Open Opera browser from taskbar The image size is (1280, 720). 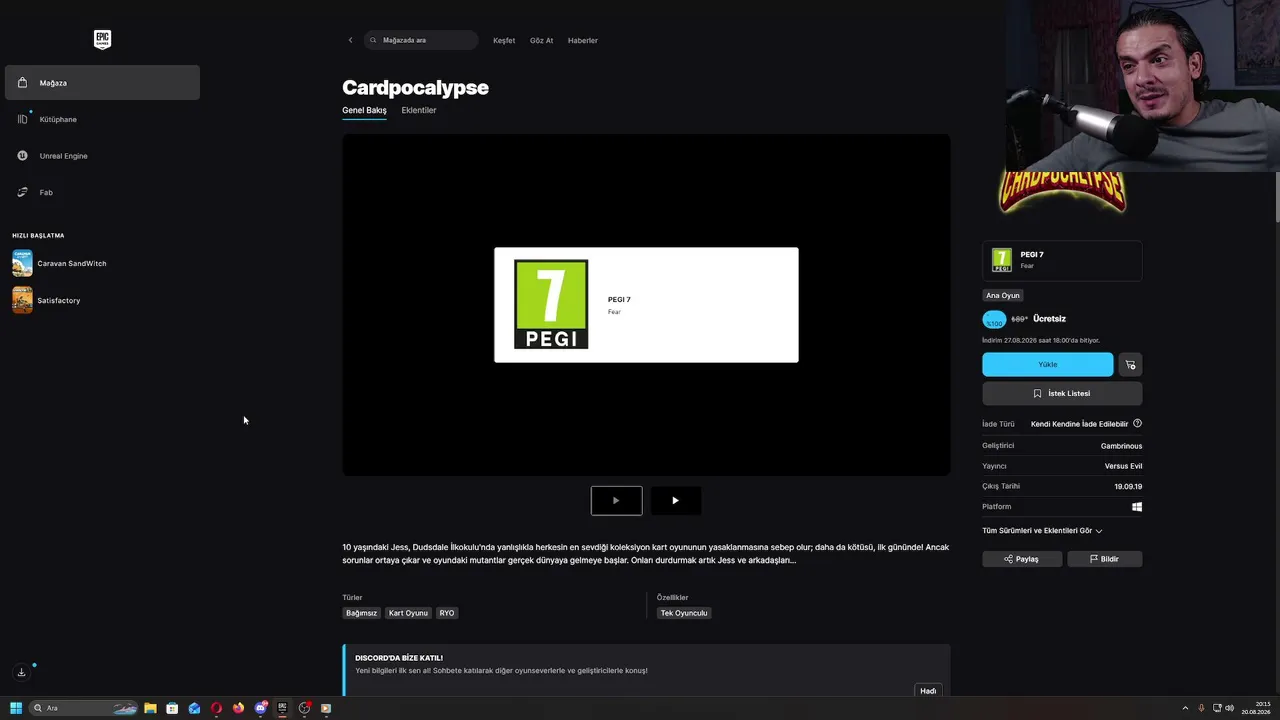216,708
